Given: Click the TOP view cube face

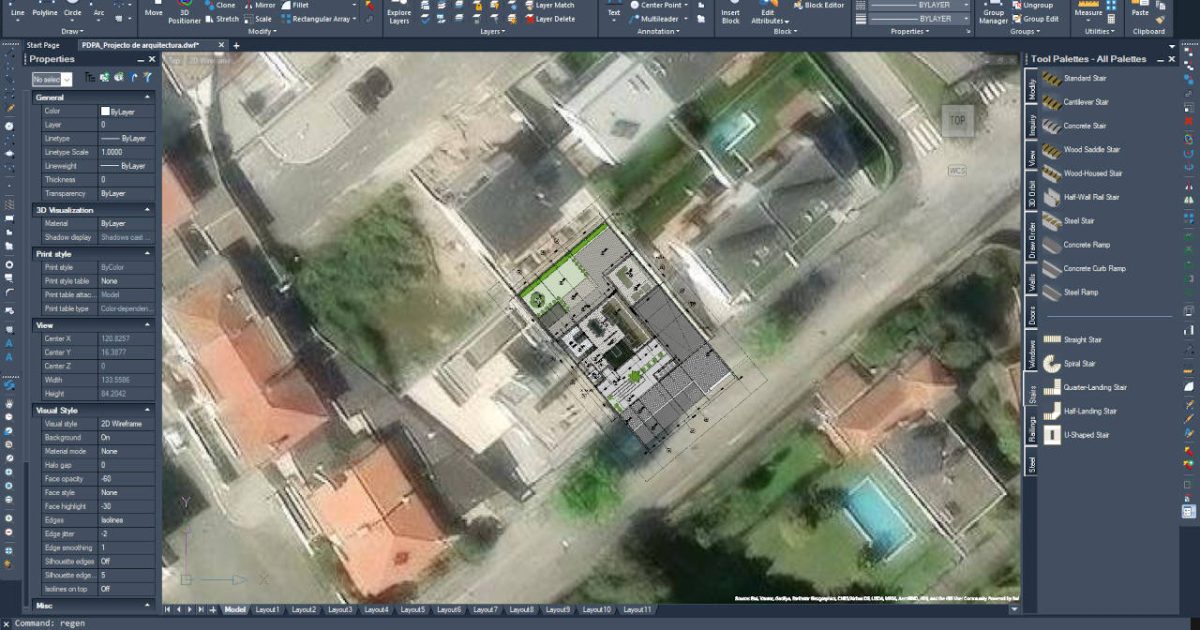Looking at the screenshot, I should tap(957, 120).
